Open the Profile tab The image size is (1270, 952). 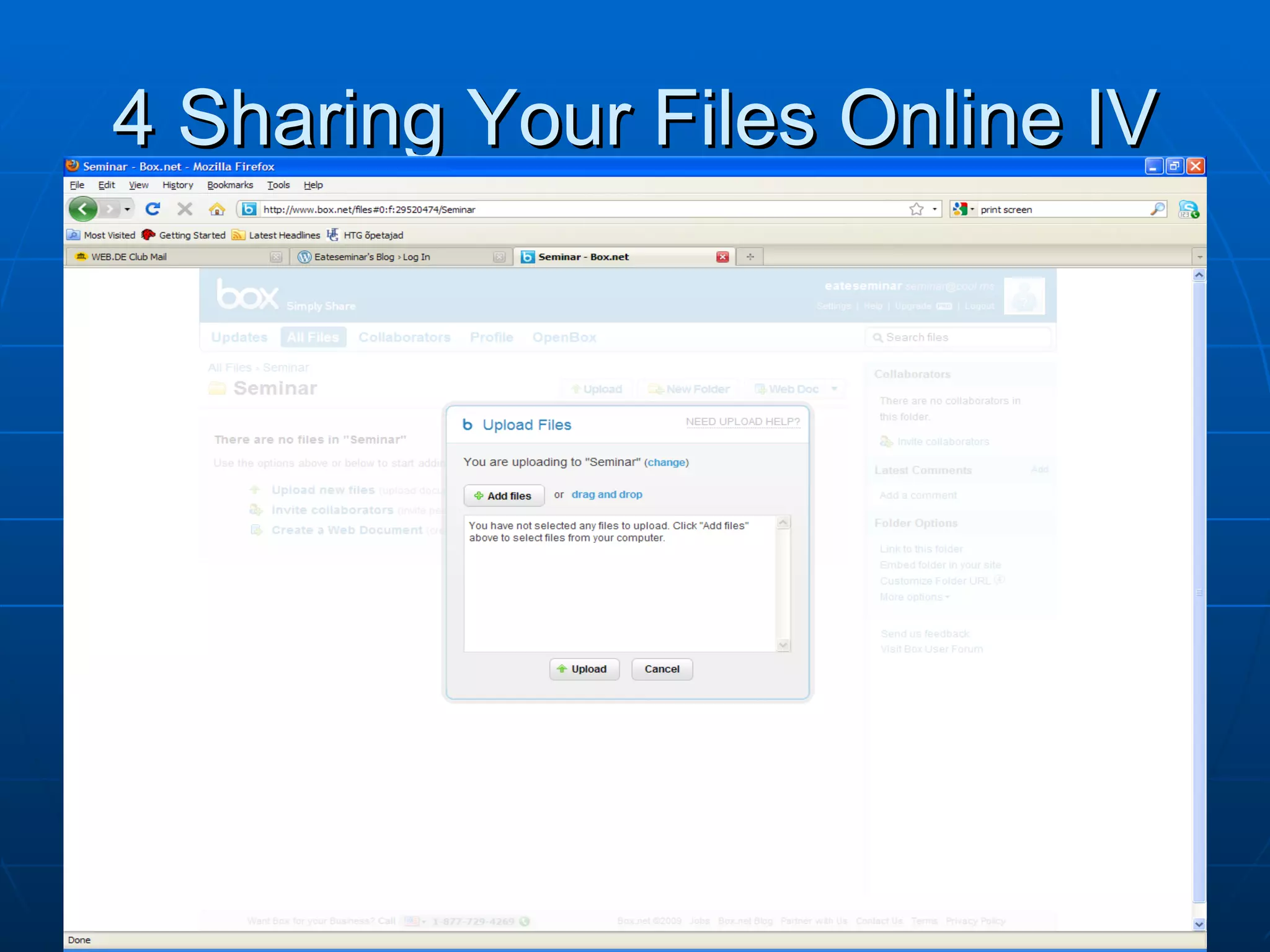pyautogui.click(x=492, y=337)
